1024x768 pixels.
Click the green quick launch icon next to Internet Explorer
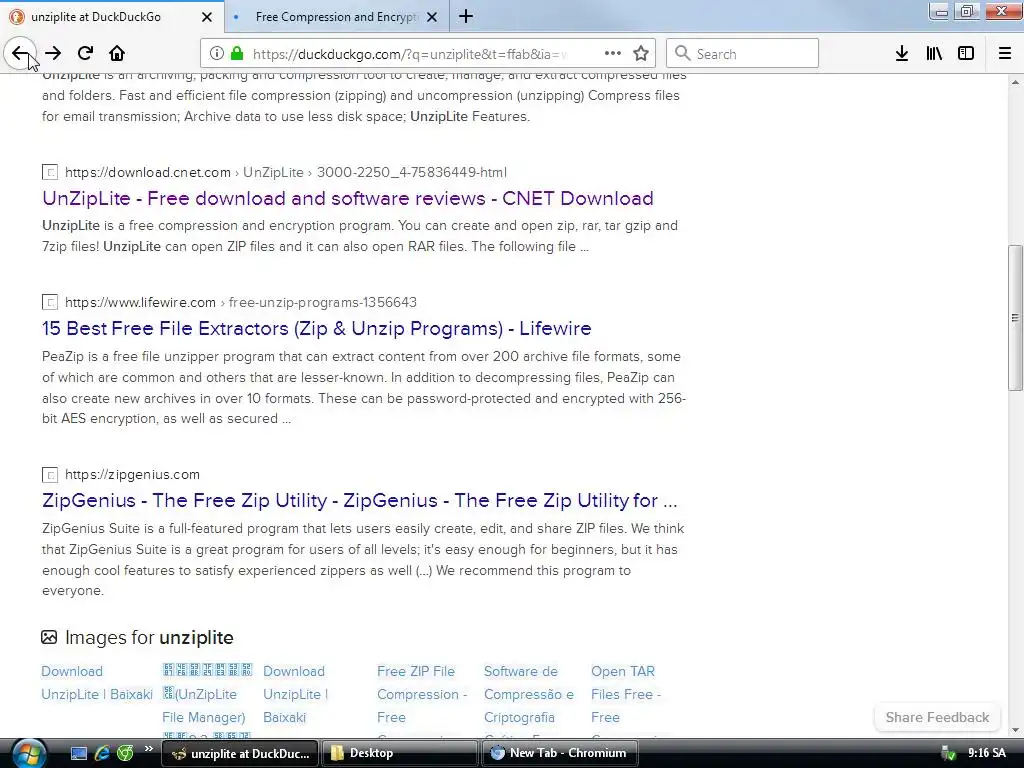pos(125,753)
